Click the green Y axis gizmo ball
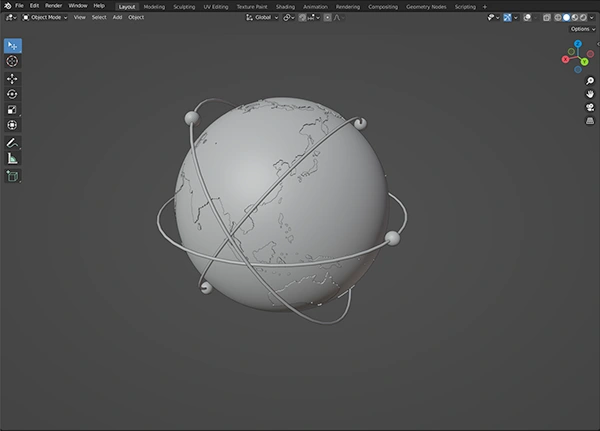 [584, 62]
